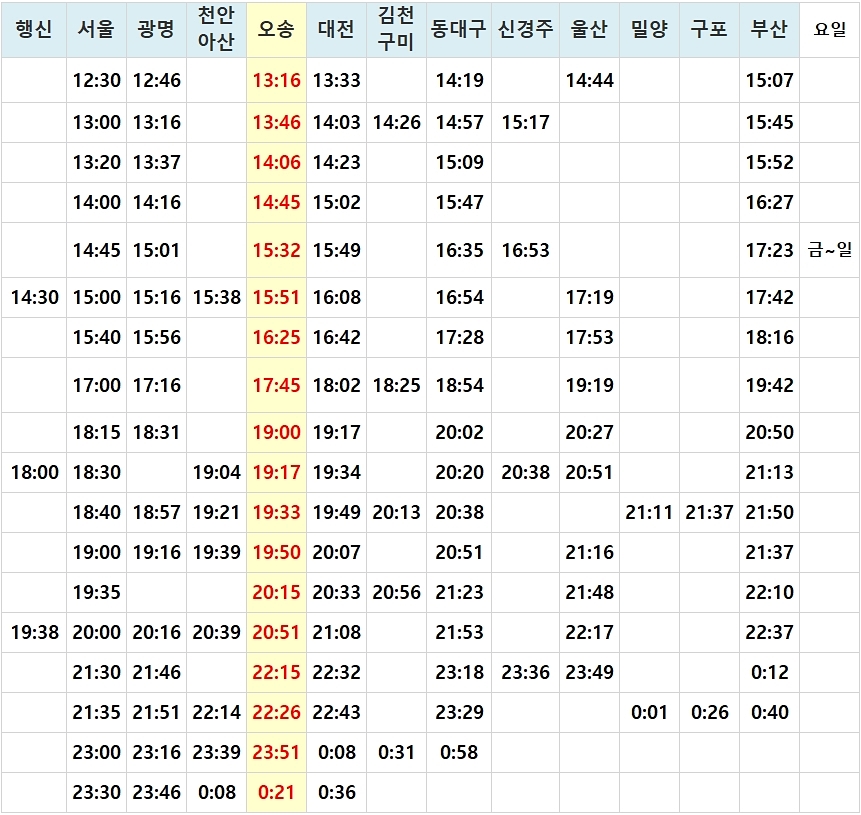
Task: Select the 김천구미 time 18:25
Action: click(x=396, y=386)
